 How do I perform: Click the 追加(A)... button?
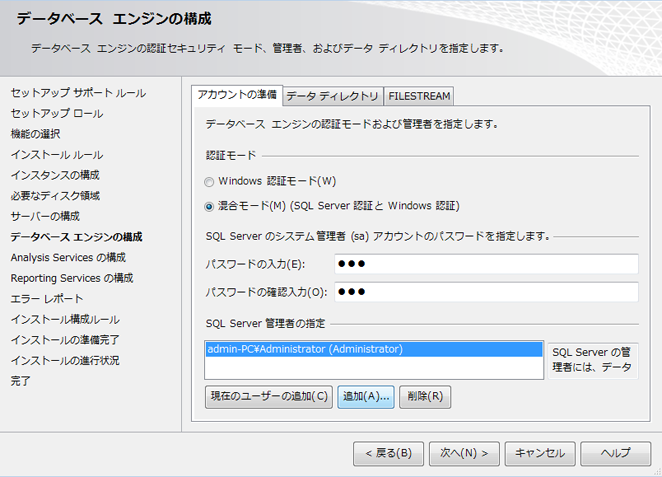(366, 397)
